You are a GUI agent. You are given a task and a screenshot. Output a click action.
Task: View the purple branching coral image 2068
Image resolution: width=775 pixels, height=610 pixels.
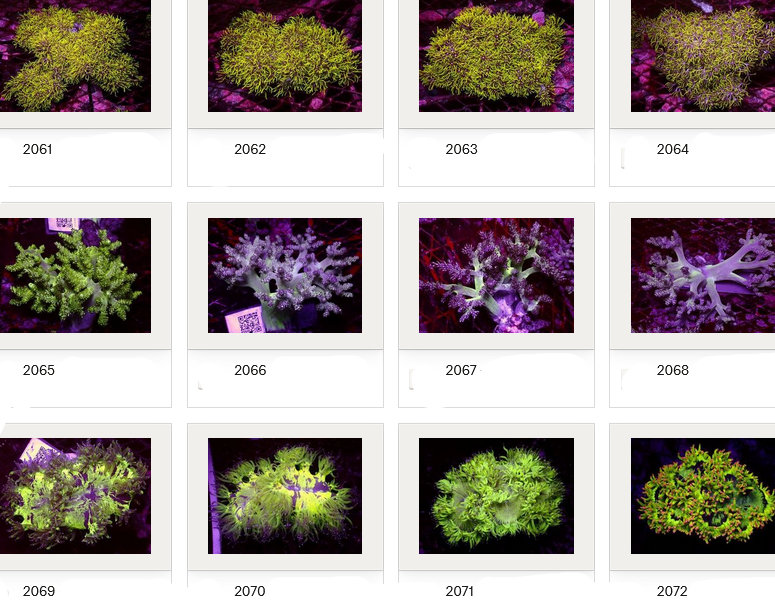(703, 275)
